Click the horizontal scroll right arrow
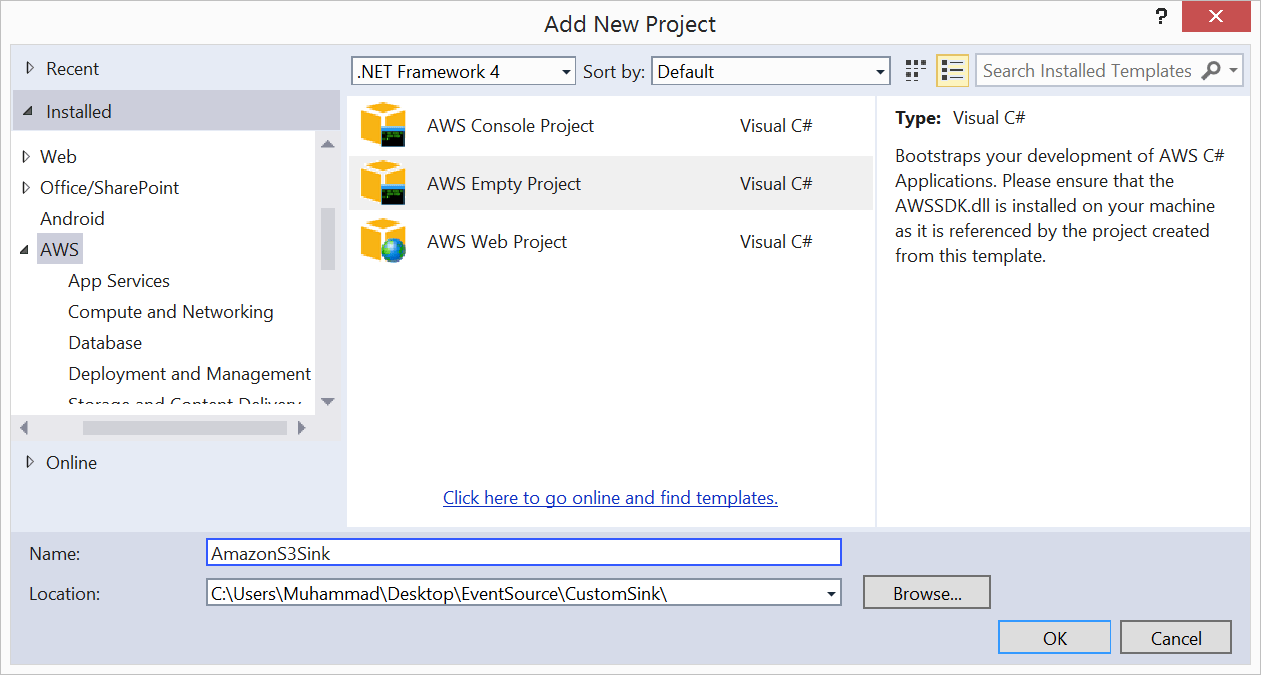 pyautogui.click(x=302, y=428)
